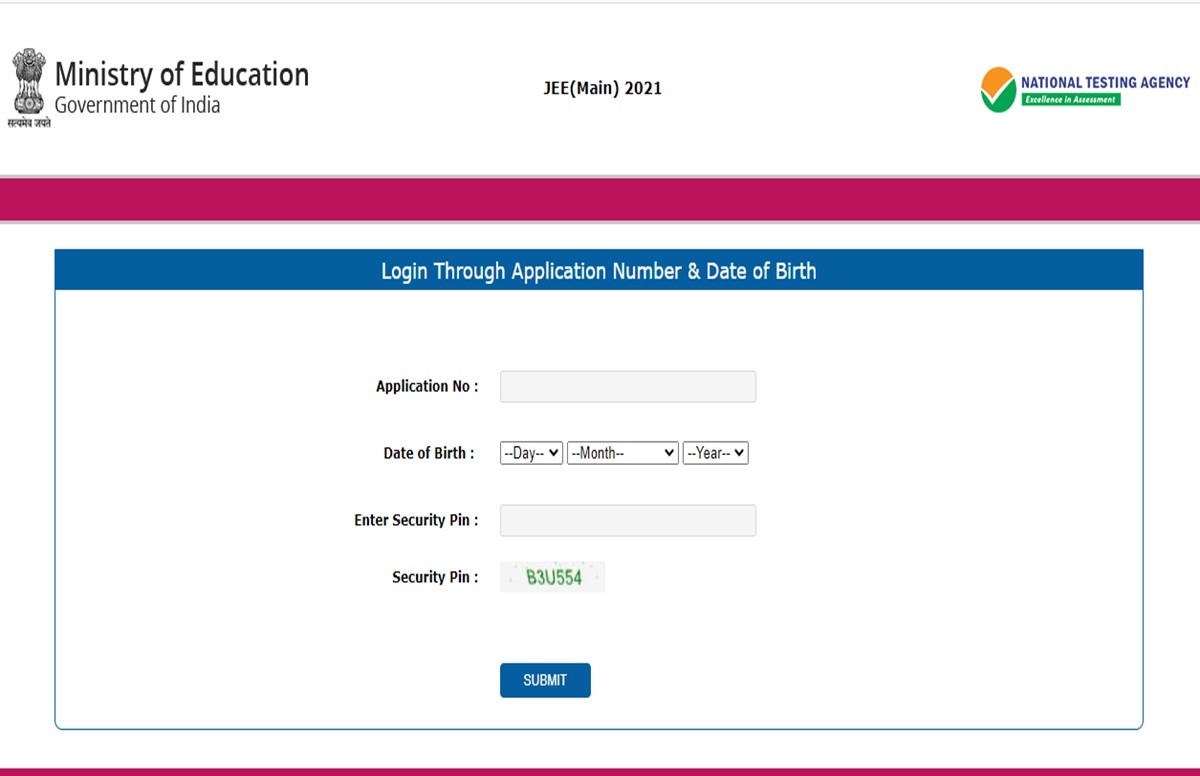Open the Year dropdown selector
The width and height of the screenshot is (1200, 776).
(x=716, y=453)
